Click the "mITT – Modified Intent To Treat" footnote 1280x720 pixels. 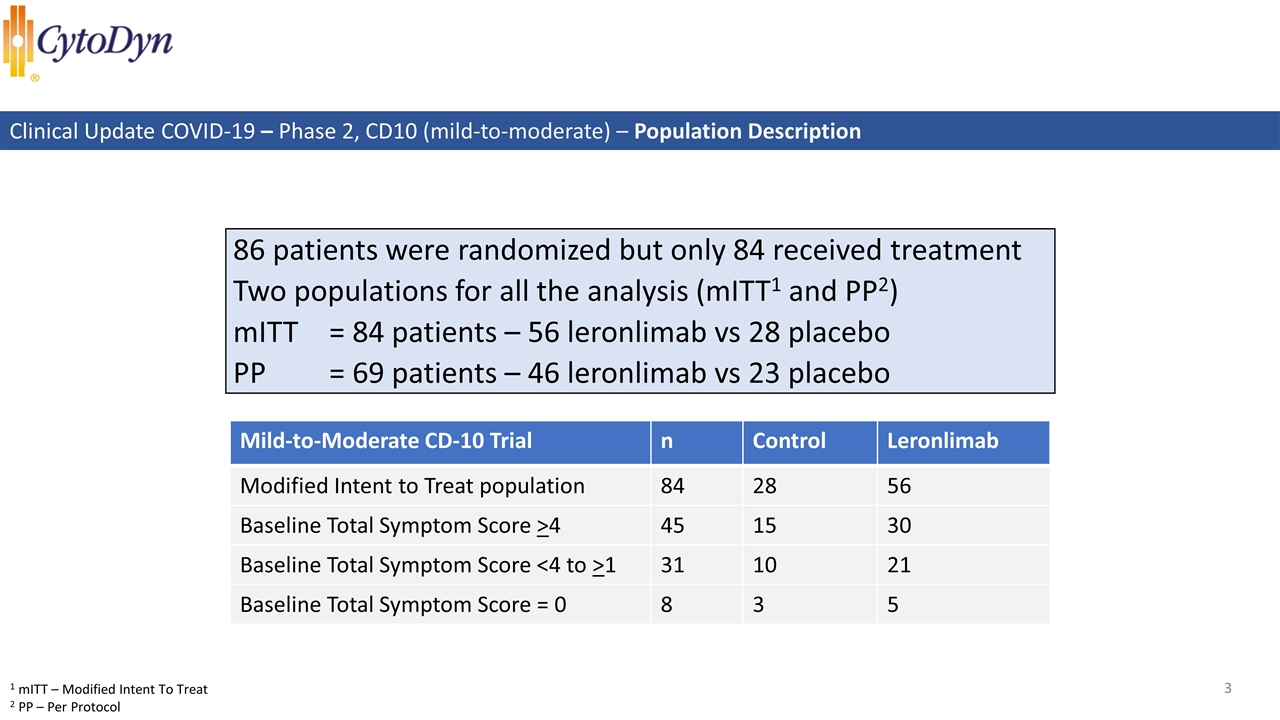click(109, 689)
